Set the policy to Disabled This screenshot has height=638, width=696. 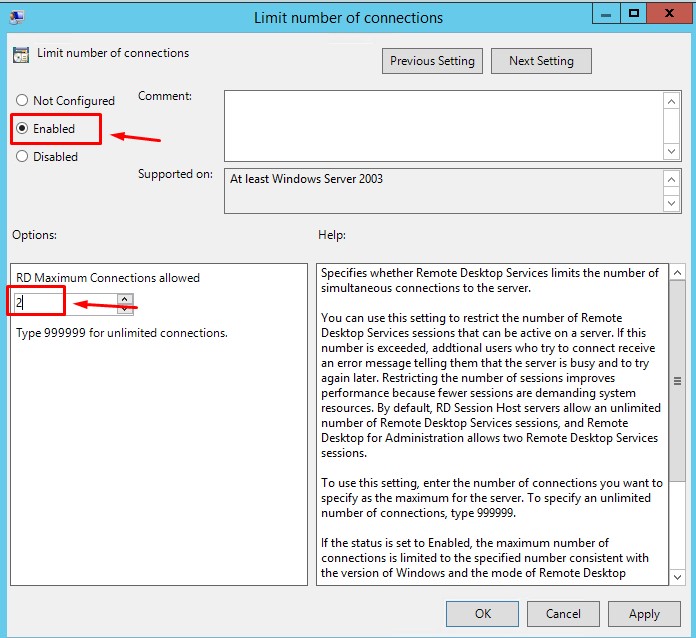click(23, 157)
